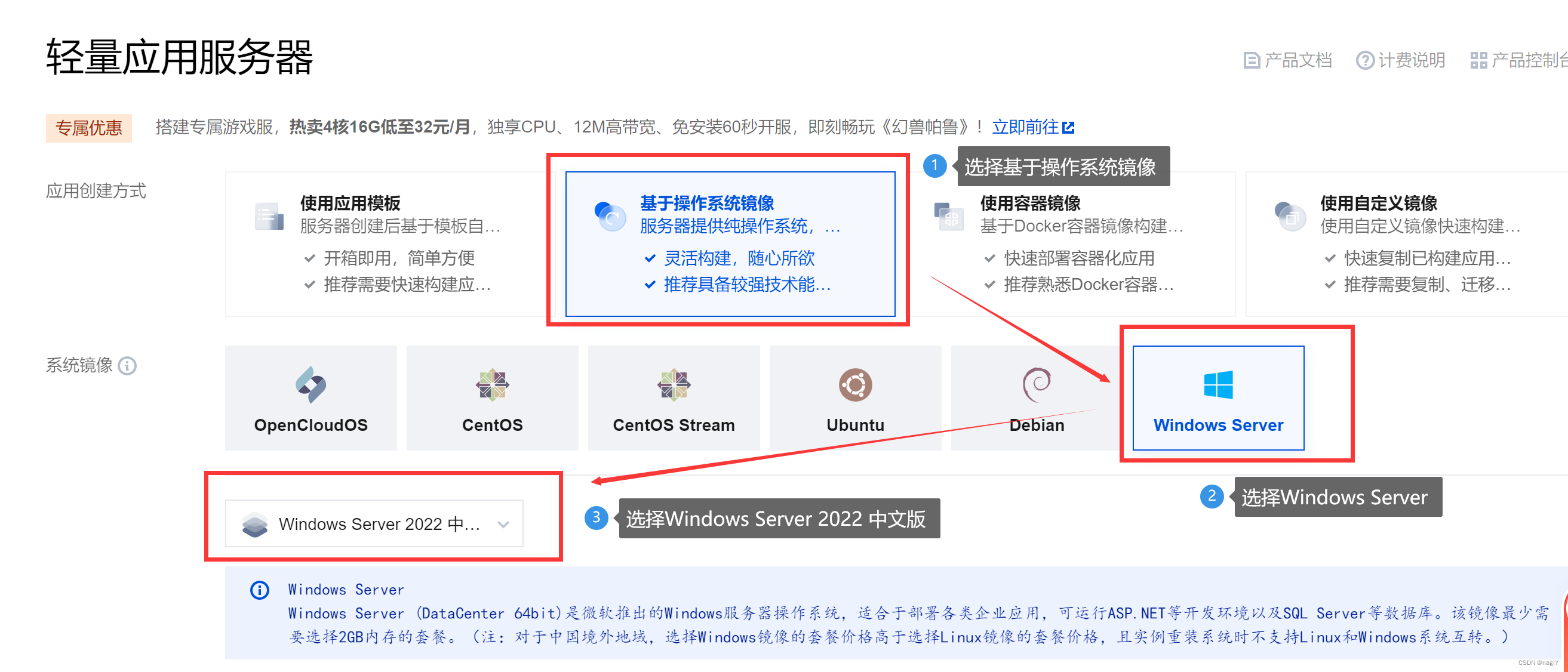Click the text 服务器创建后基于模板自…
This screenshot has height=672, width=1568.
click(x=400, y=226)
